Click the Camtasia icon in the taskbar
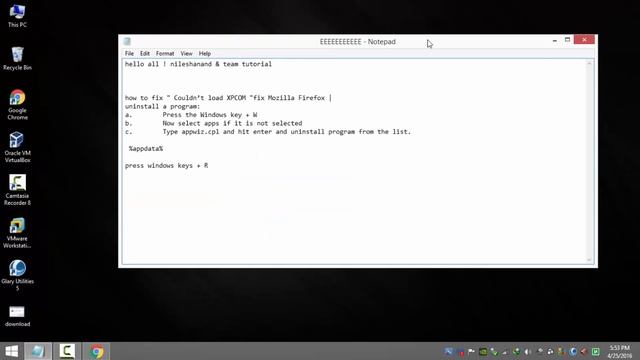 (x=67, y=351)
